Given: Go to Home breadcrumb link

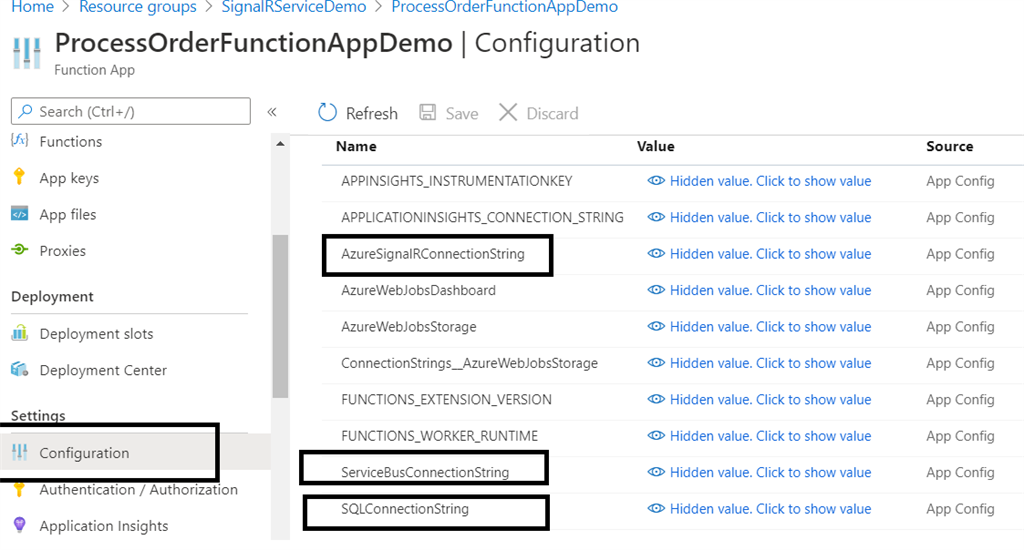Looking at the screenshot, I should (x=33, y=7).
